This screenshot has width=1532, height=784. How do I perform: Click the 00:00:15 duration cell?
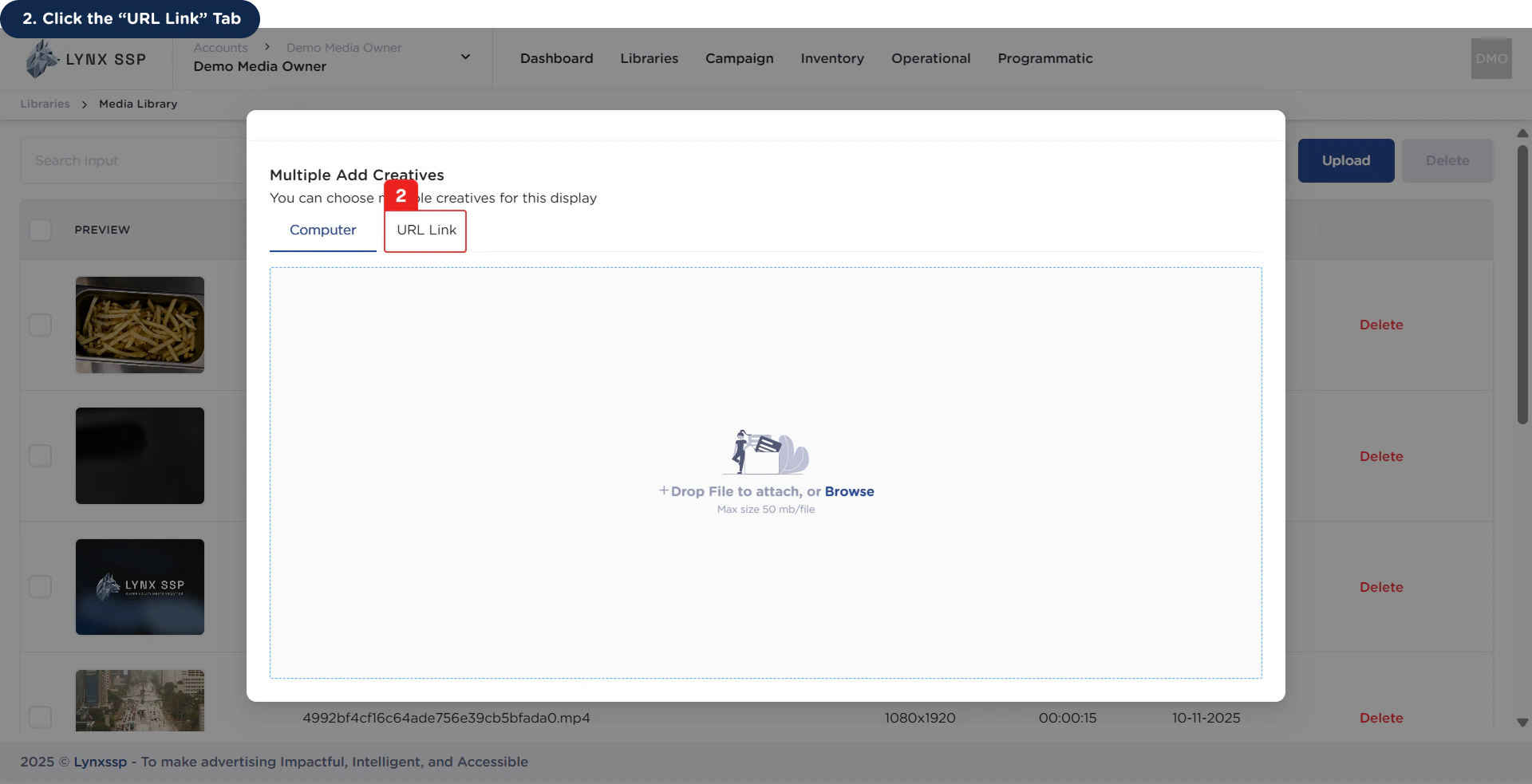pos(1067,718)
